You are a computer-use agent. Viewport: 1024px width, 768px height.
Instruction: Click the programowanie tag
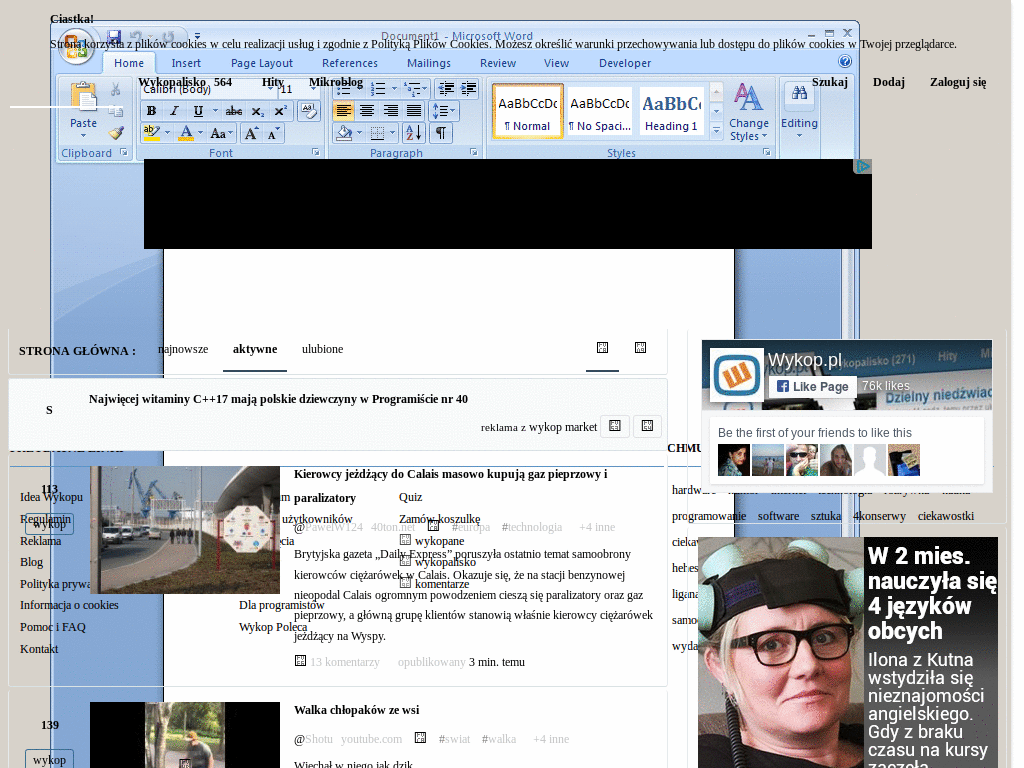pos(709,516)
